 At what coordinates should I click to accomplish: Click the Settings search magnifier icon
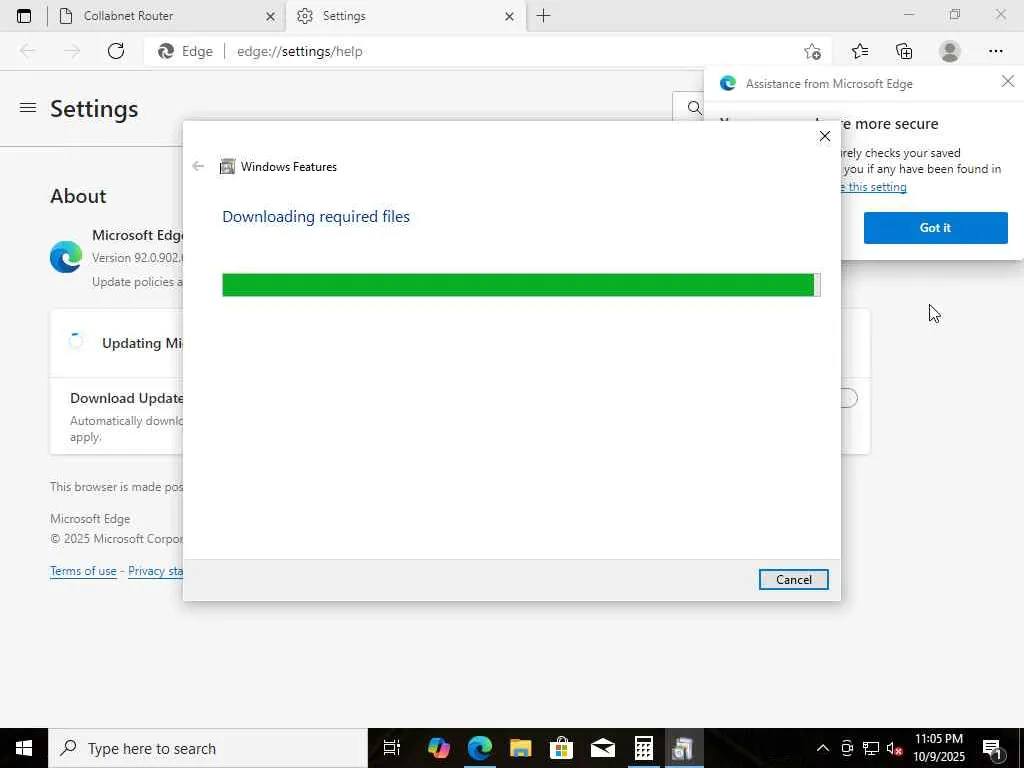694,107
